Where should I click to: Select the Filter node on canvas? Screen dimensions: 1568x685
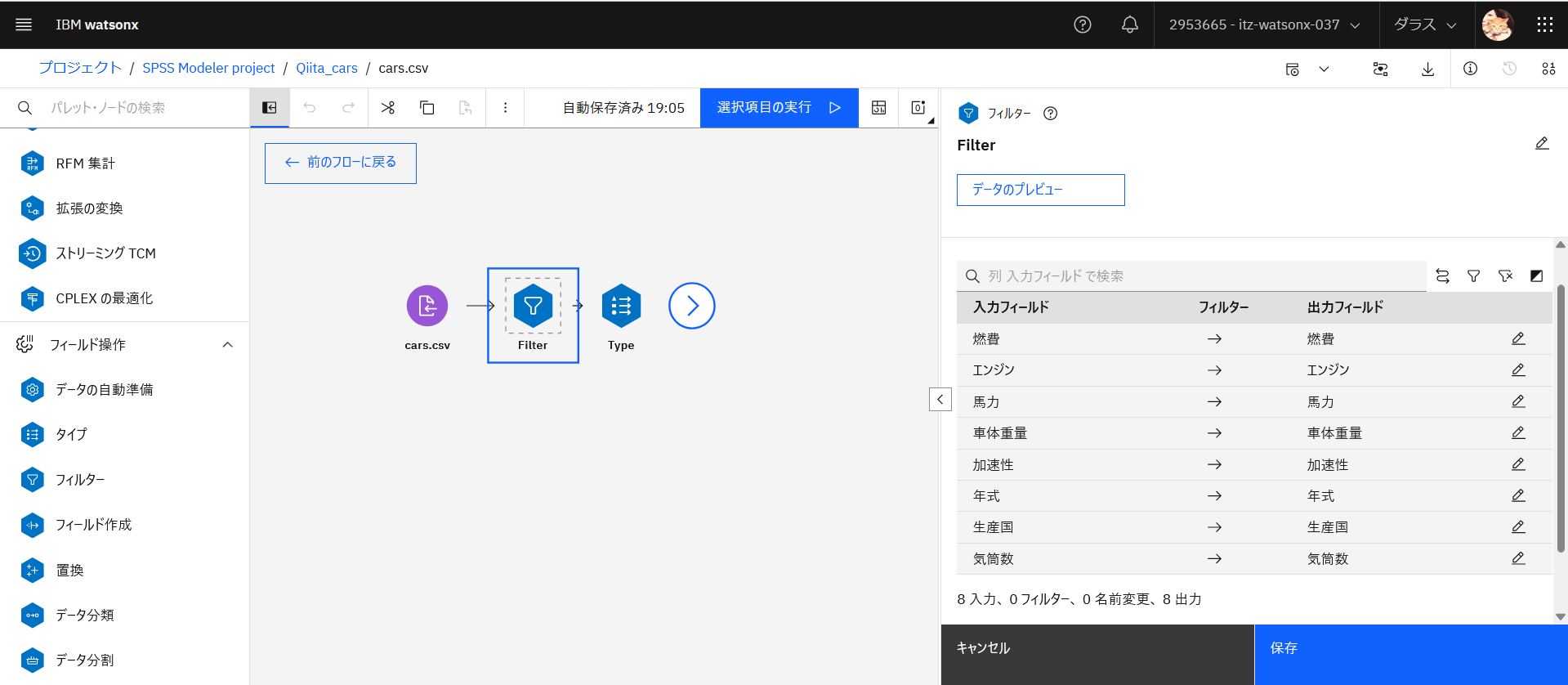click(533, 306)
